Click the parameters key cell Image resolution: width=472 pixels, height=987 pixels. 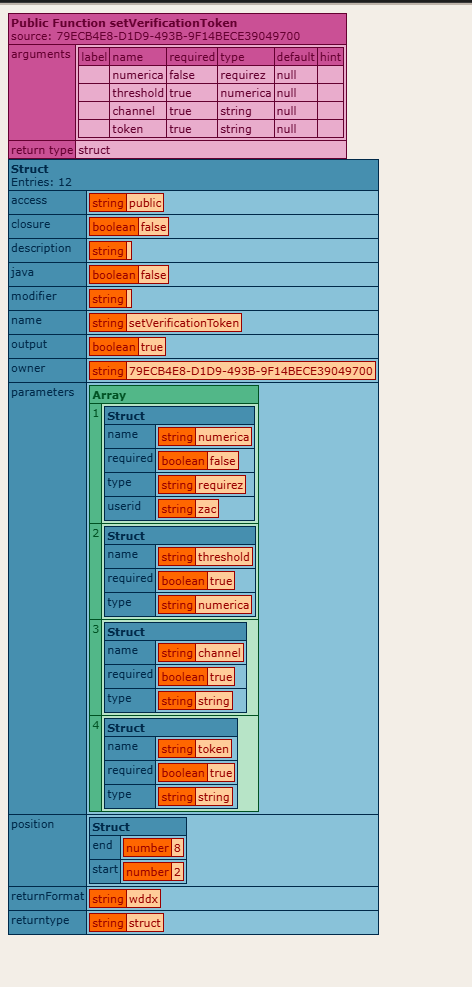coord(47,598)
